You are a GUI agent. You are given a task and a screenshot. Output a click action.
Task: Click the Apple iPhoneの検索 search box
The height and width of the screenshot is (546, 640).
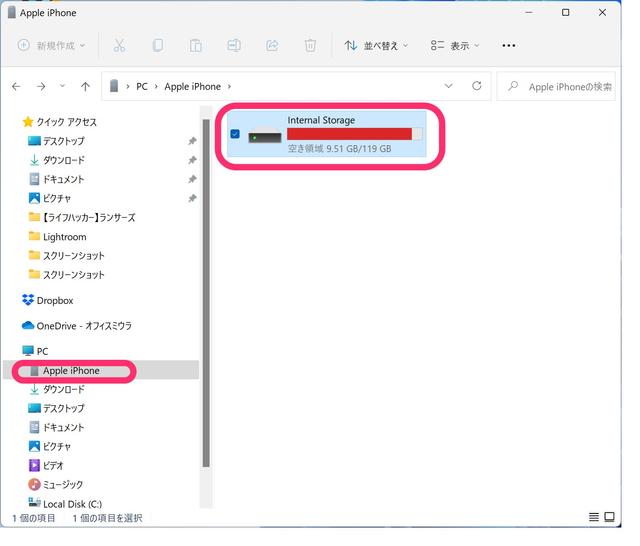pyautogui.click(x=556, y=86)
